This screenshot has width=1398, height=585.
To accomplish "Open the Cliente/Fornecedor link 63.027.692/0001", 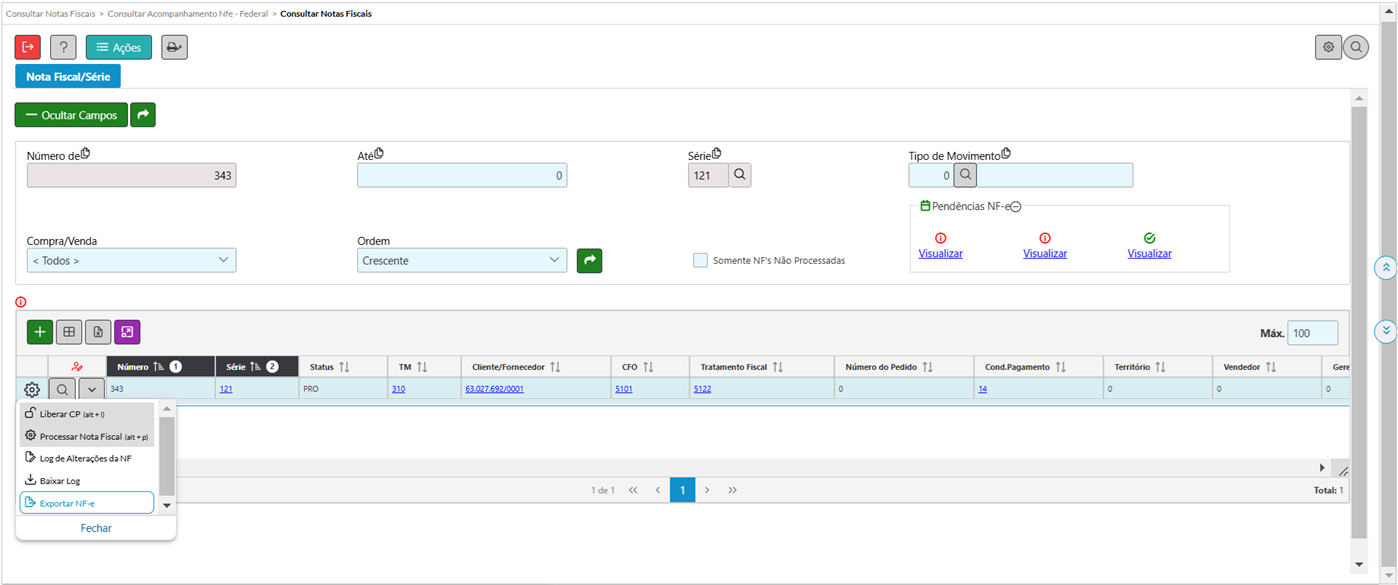I will pyautogui.click(x=494, y=389).
